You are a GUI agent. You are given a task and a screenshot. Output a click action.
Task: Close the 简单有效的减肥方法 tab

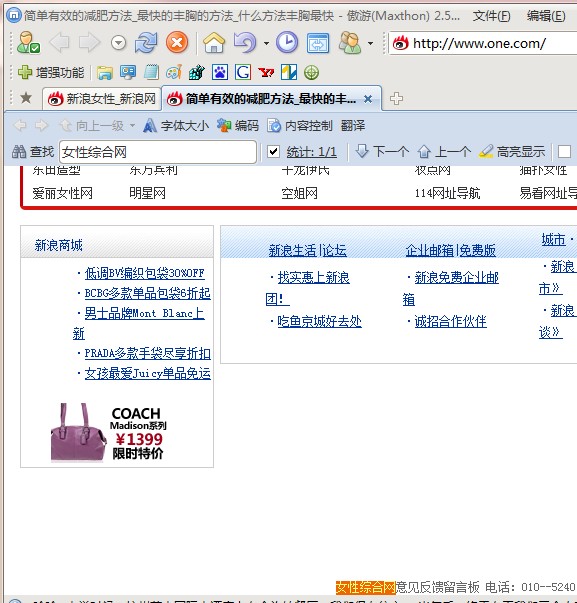click(x=368, y=99)
